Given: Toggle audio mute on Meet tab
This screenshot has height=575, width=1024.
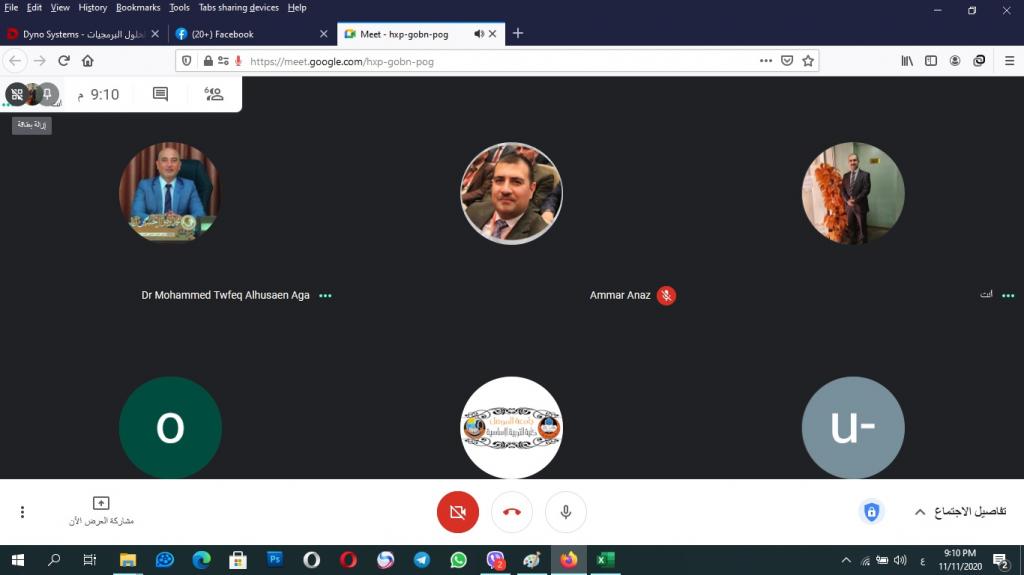Looking at the screenshot, I should [479, 34].
